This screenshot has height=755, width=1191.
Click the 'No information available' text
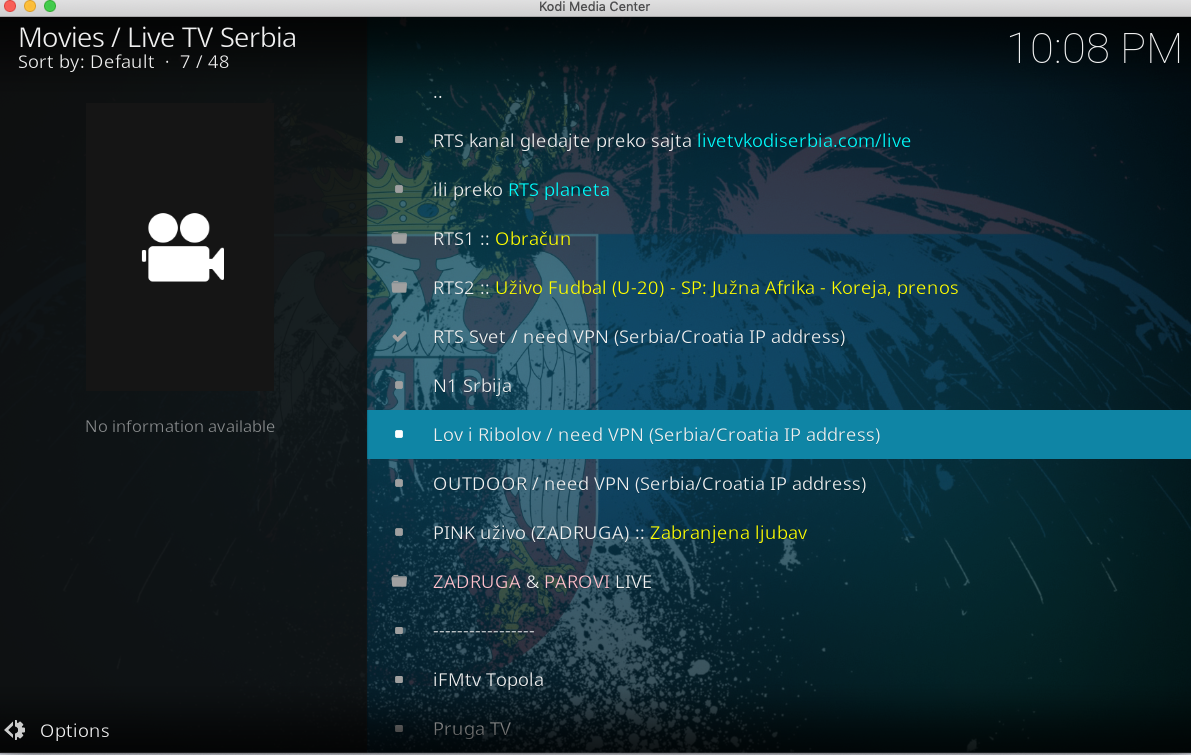pos(180,426)
